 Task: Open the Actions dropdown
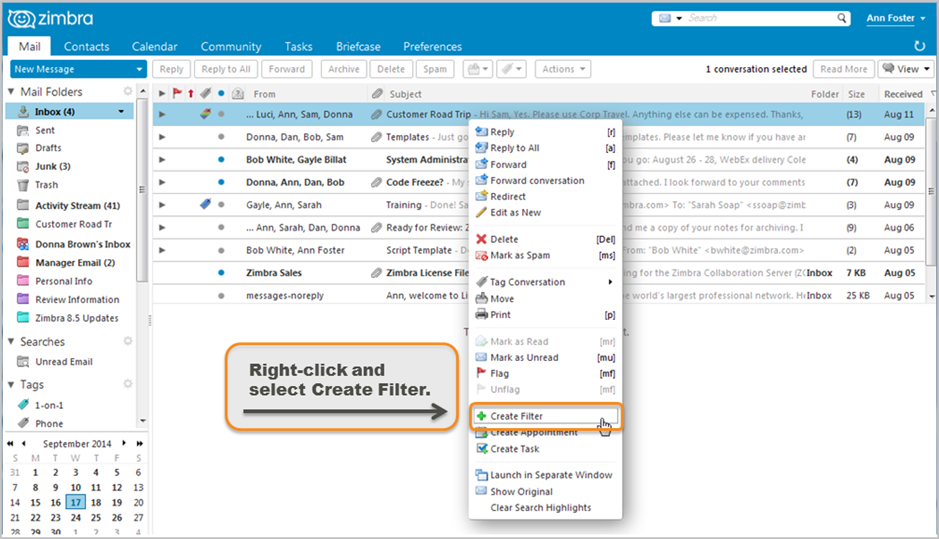coord(563,69)
